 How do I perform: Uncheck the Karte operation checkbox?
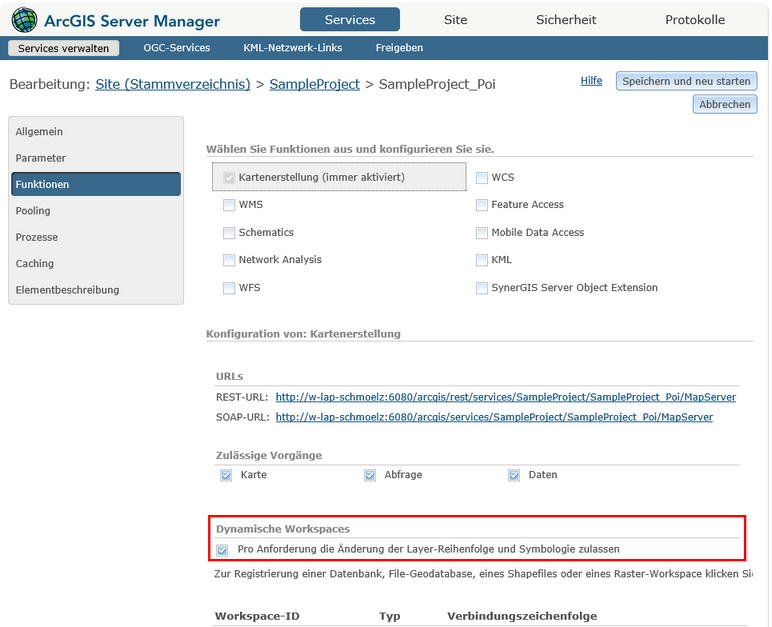pos(226,475)
